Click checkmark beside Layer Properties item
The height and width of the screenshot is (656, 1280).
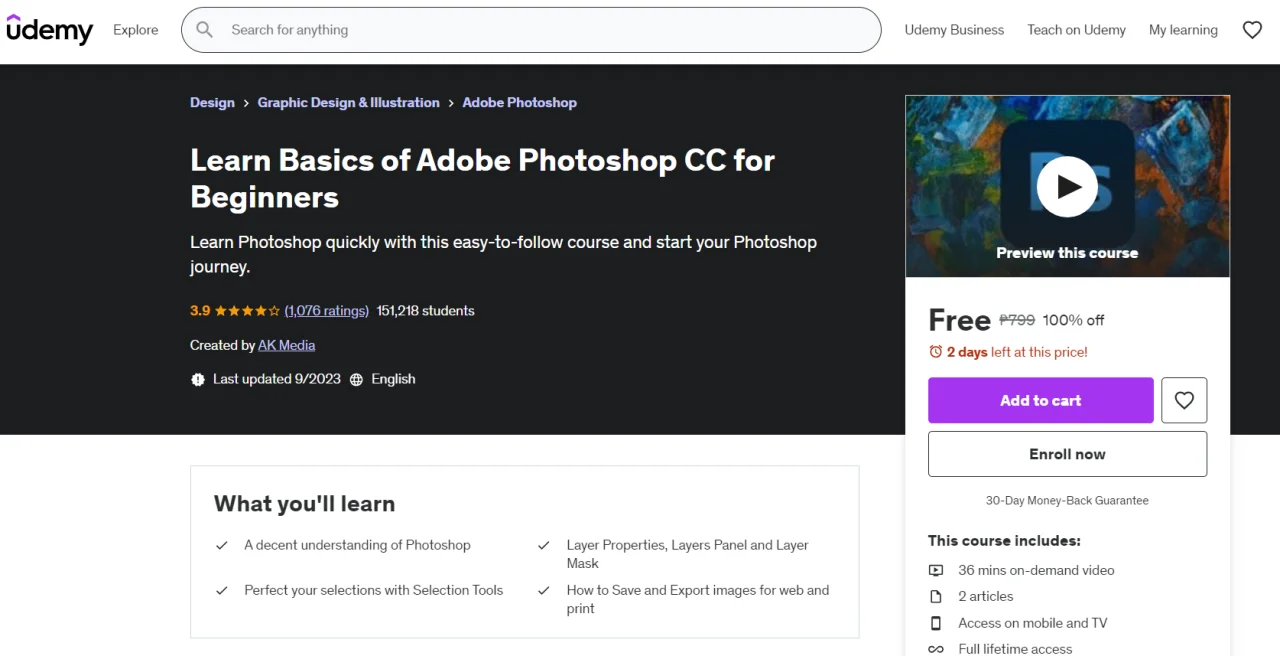544,546
